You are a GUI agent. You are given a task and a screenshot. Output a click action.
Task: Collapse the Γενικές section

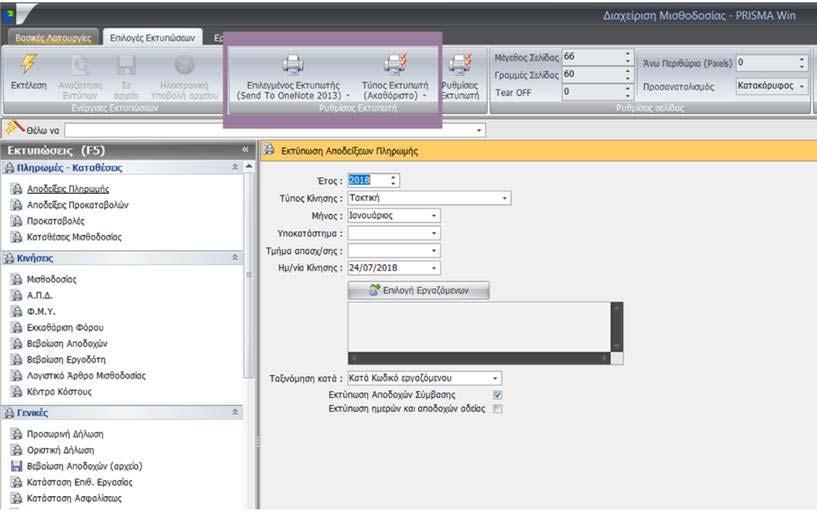235,413
